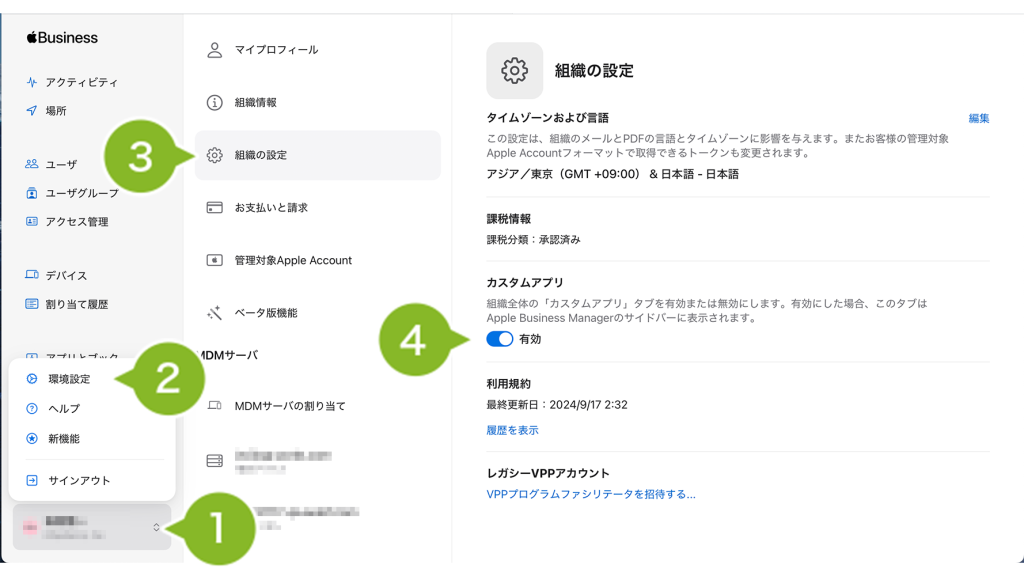The width and height of the screenshot is (1024, 576).
Task: Click the タイムゾーンおよび言語 heading
Action: point(547,118)
